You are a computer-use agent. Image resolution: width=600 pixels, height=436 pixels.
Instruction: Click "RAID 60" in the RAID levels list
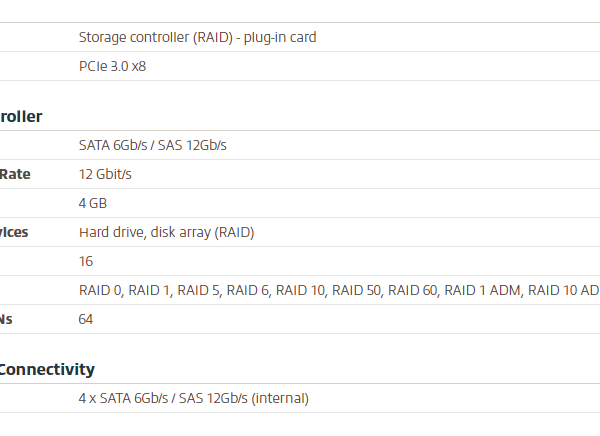pos(412,290)
